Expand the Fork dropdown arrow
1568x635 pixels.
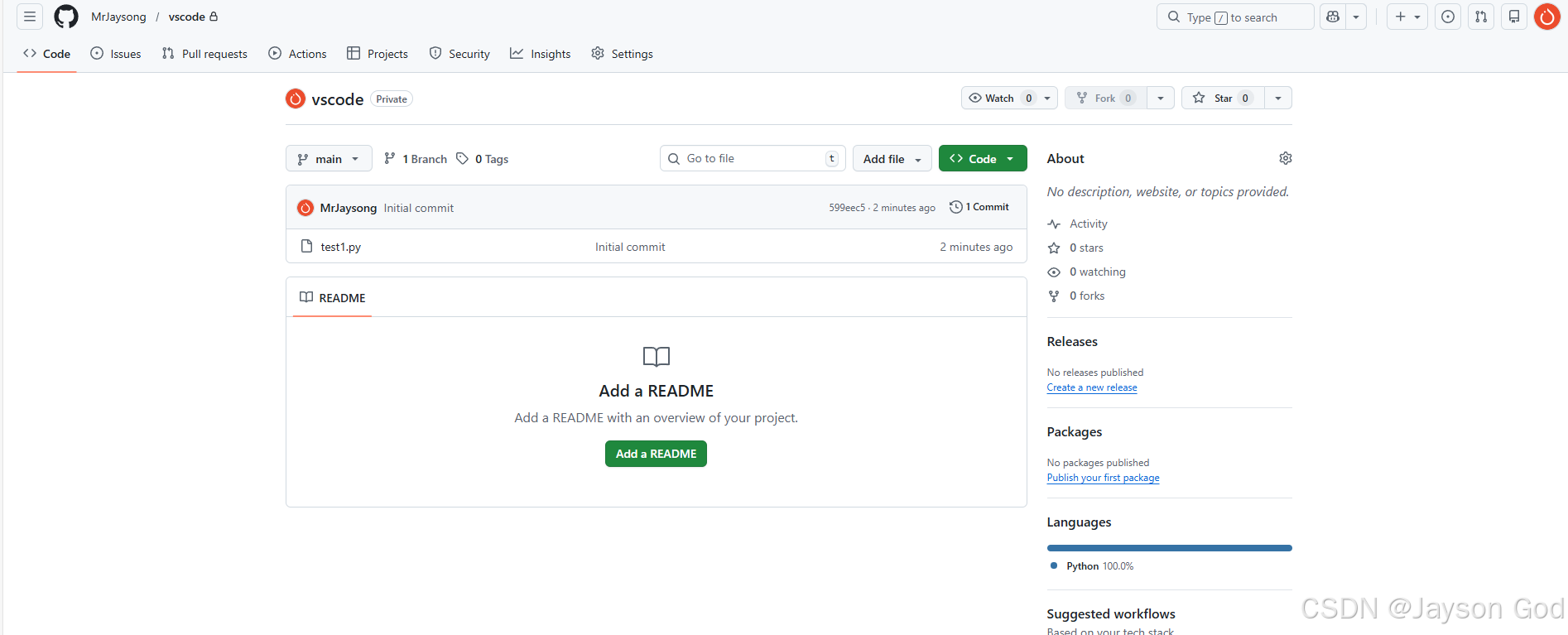[x=1161, y=98]
